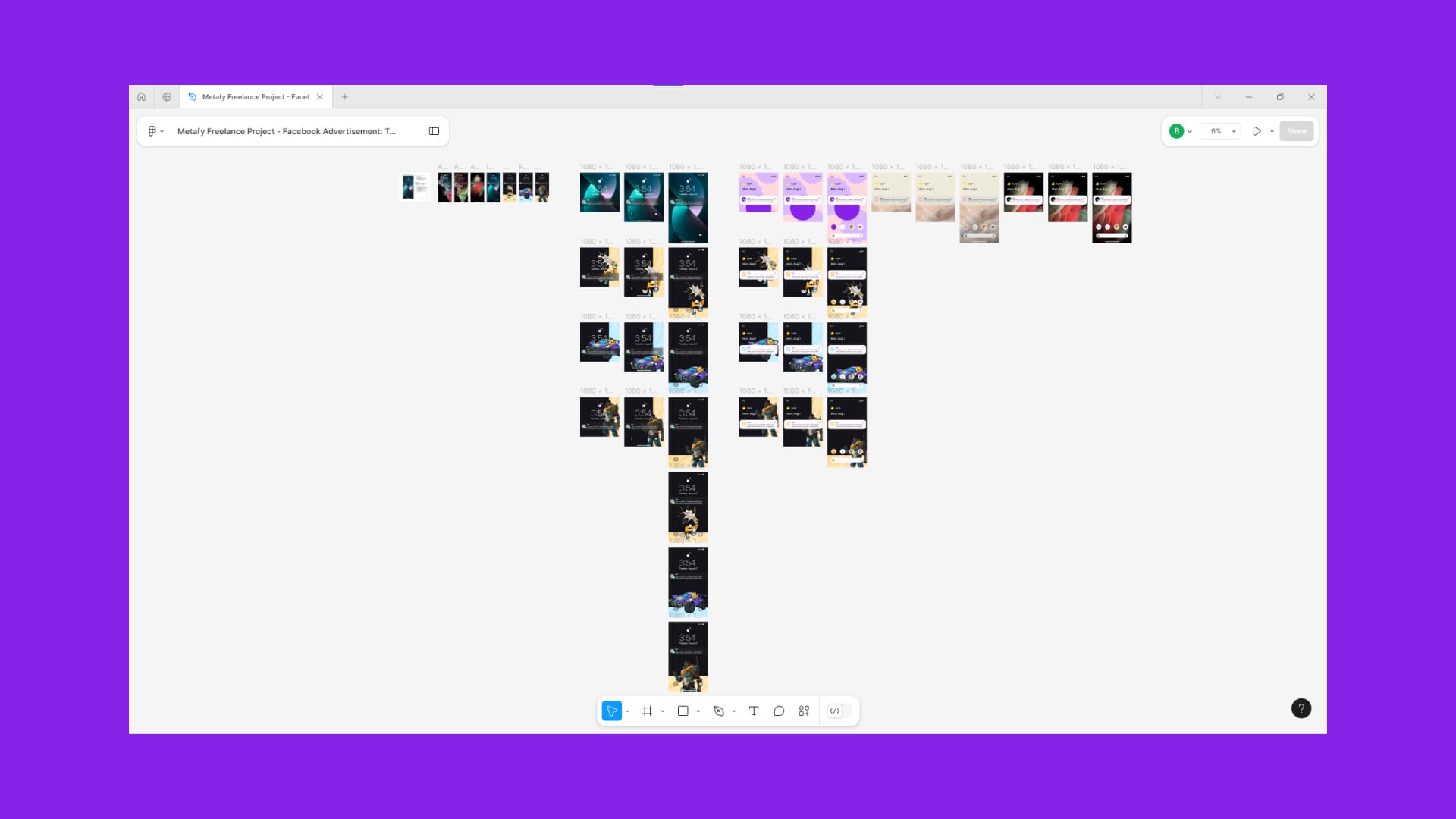This screenshot has width=1456, height=819.
Task: Open the Actions and resources tool
Action: pos(804,711)
